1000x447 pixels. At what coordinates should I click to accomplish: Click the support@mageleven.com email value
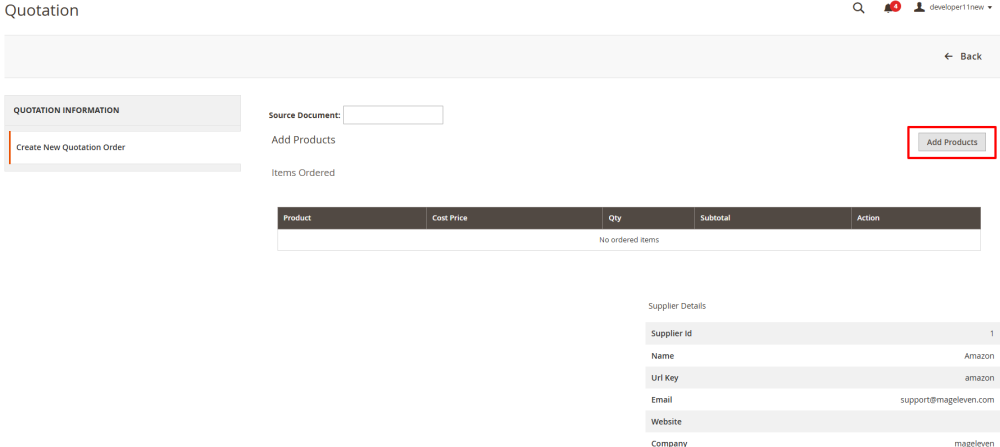pyautogui.click(x=947, y=400)
